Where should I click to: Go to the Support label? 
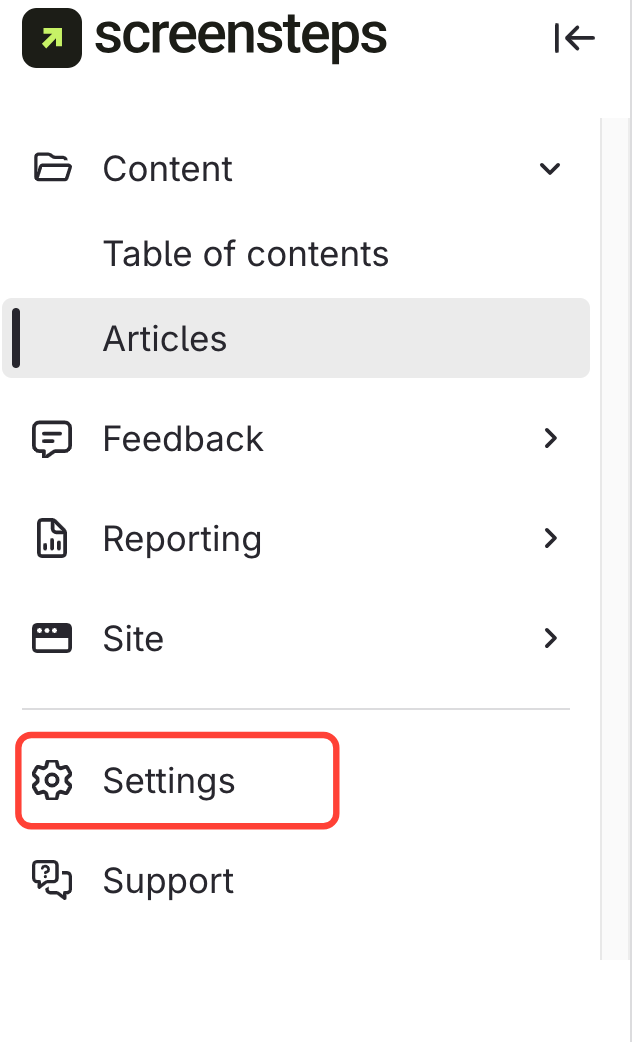pyautogui.click(x=168, y=881)
